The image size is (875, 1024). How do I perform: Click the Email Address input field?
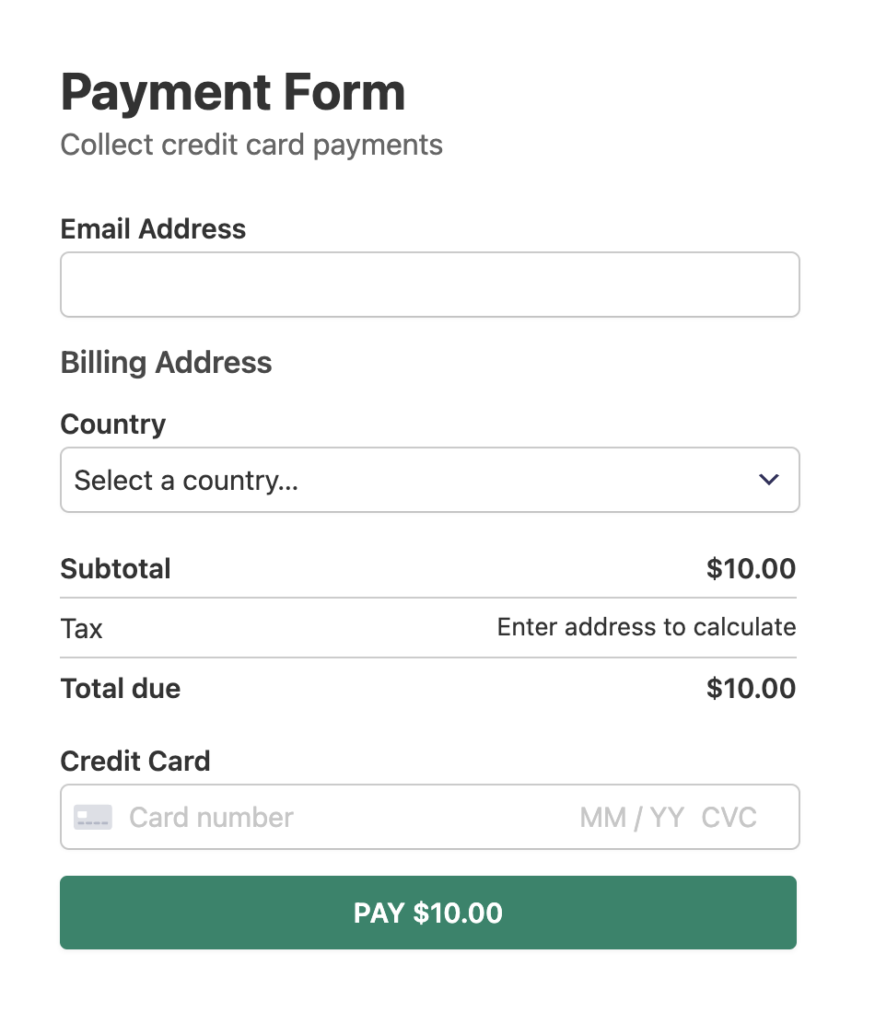[430, 284]
